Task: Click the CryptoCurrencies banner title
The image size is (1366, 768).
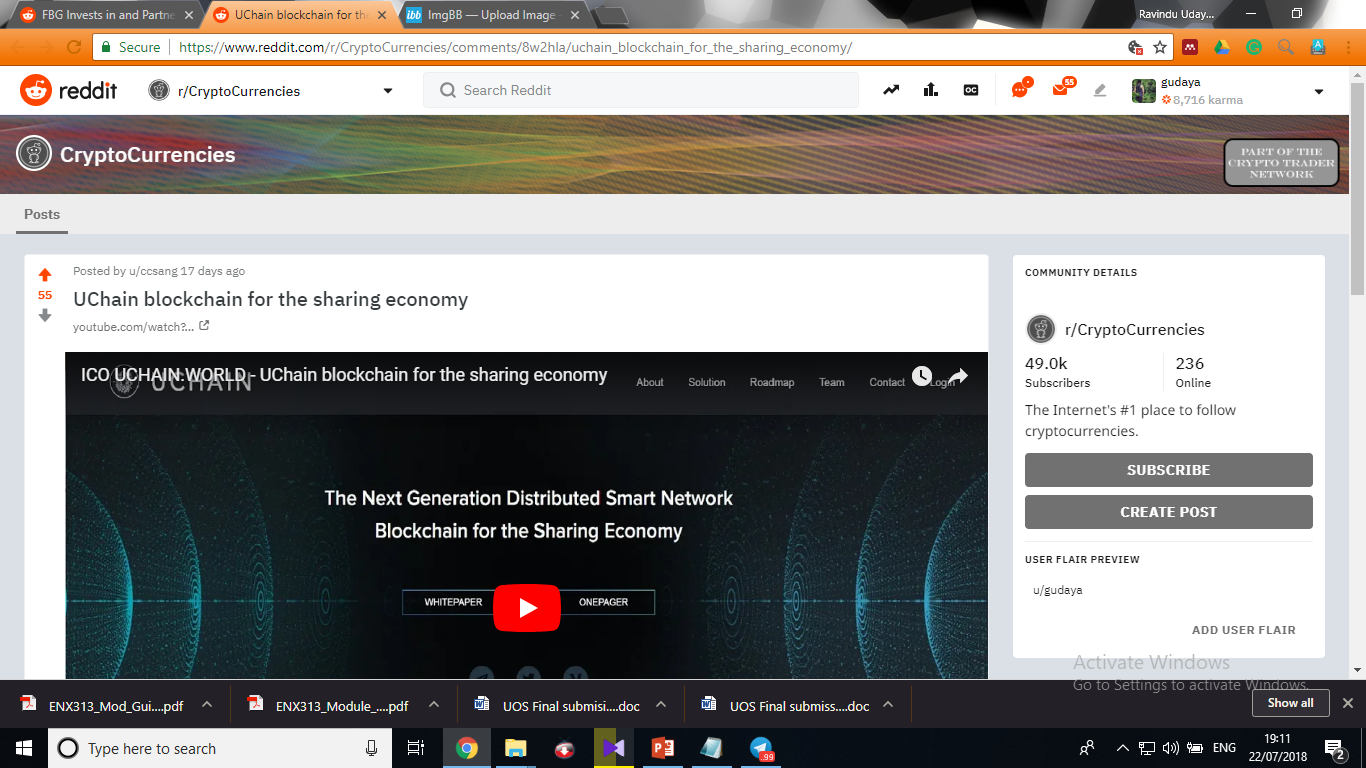Action: 148,155
